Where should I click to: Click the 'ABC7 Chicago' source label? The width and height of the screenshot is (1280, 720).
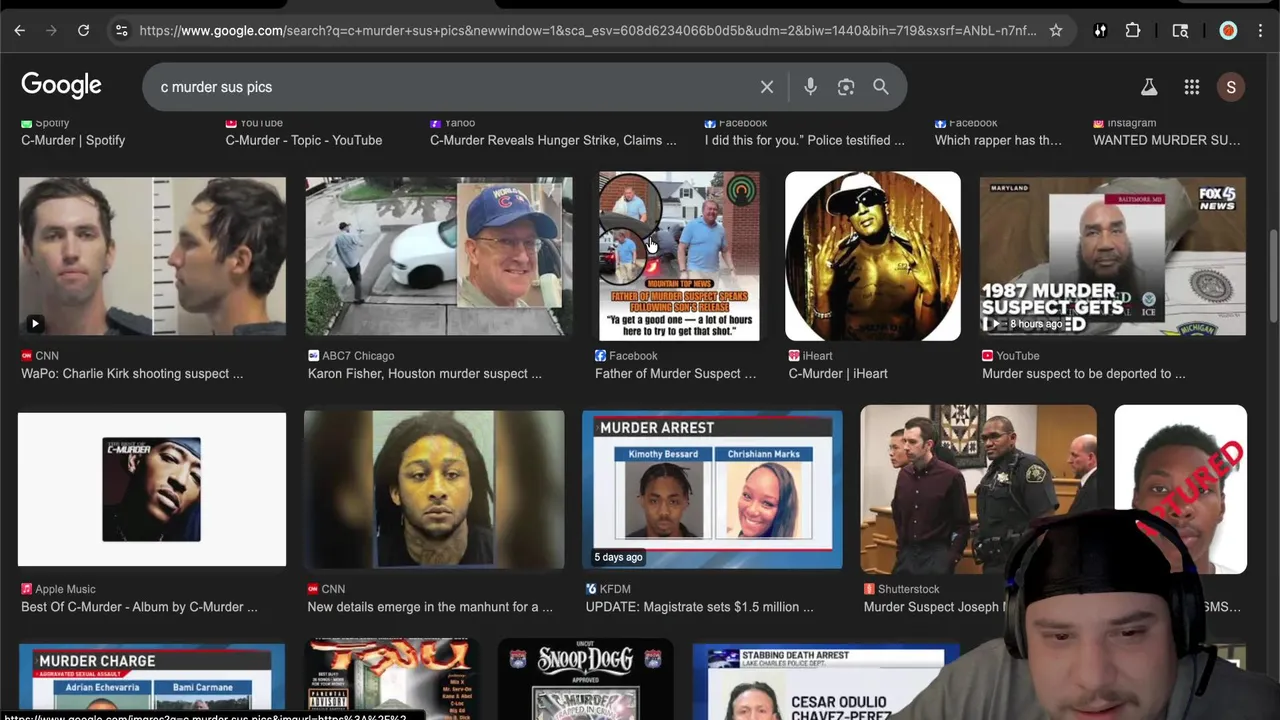tap(358, 355)
